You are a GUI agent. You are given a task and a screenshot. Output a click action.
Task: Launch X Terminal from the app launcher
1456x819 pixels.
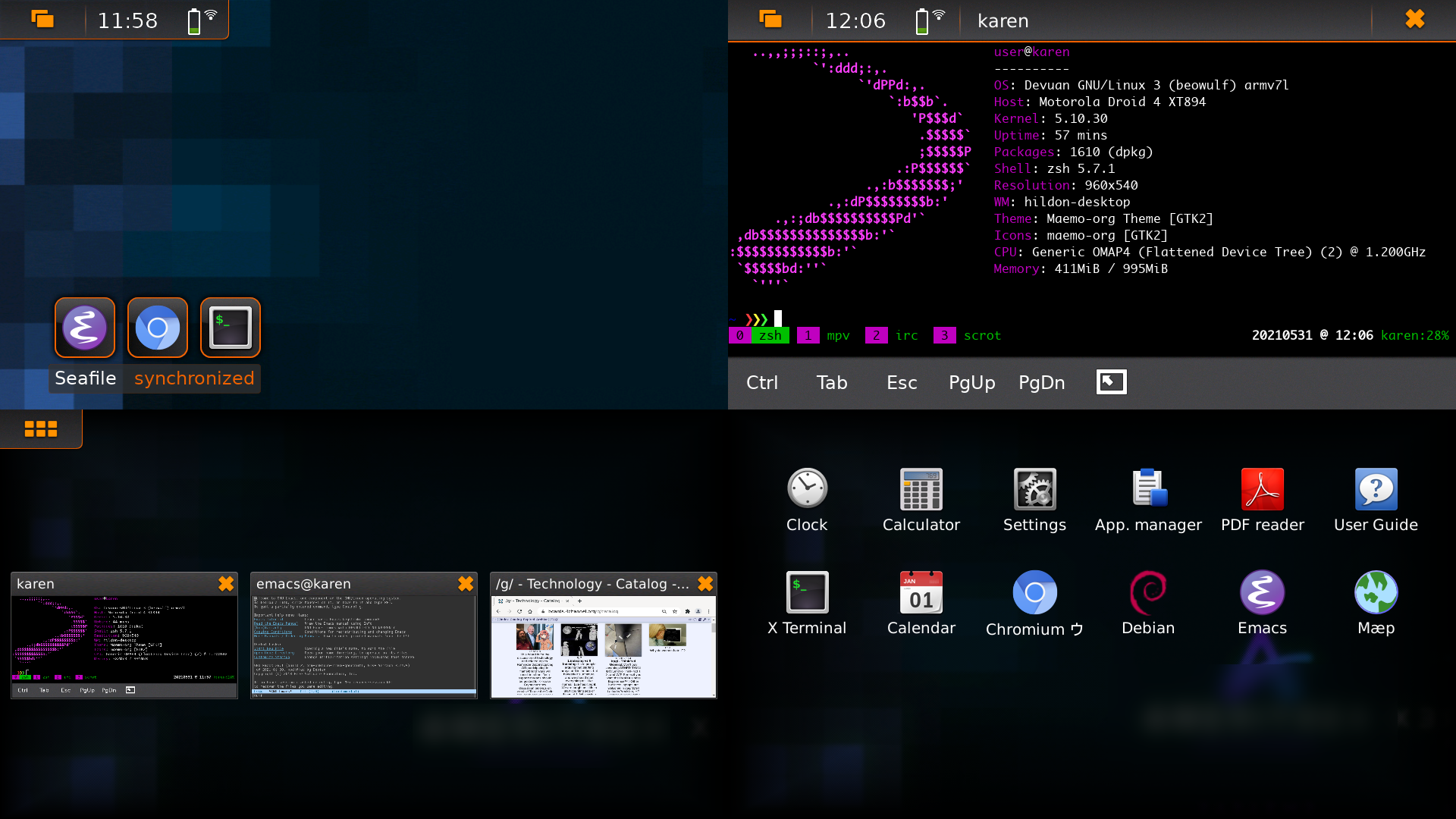coord(807,604)
